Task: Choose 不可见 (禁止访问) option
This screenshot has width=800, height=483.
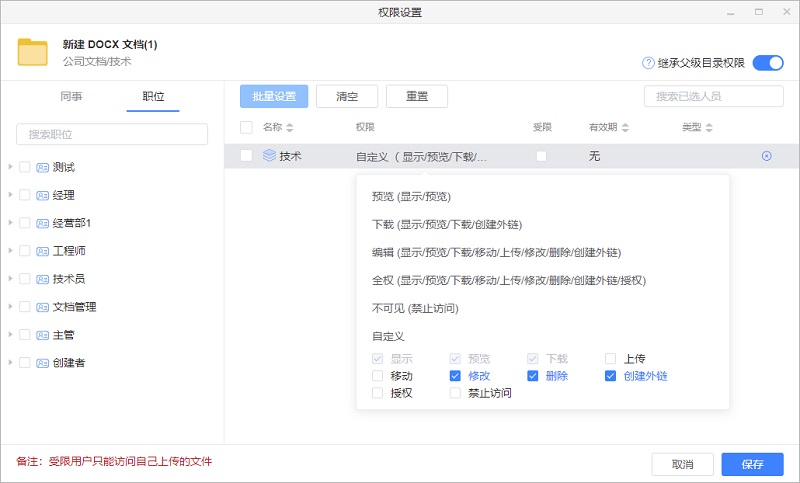Action: pos(415,309)
